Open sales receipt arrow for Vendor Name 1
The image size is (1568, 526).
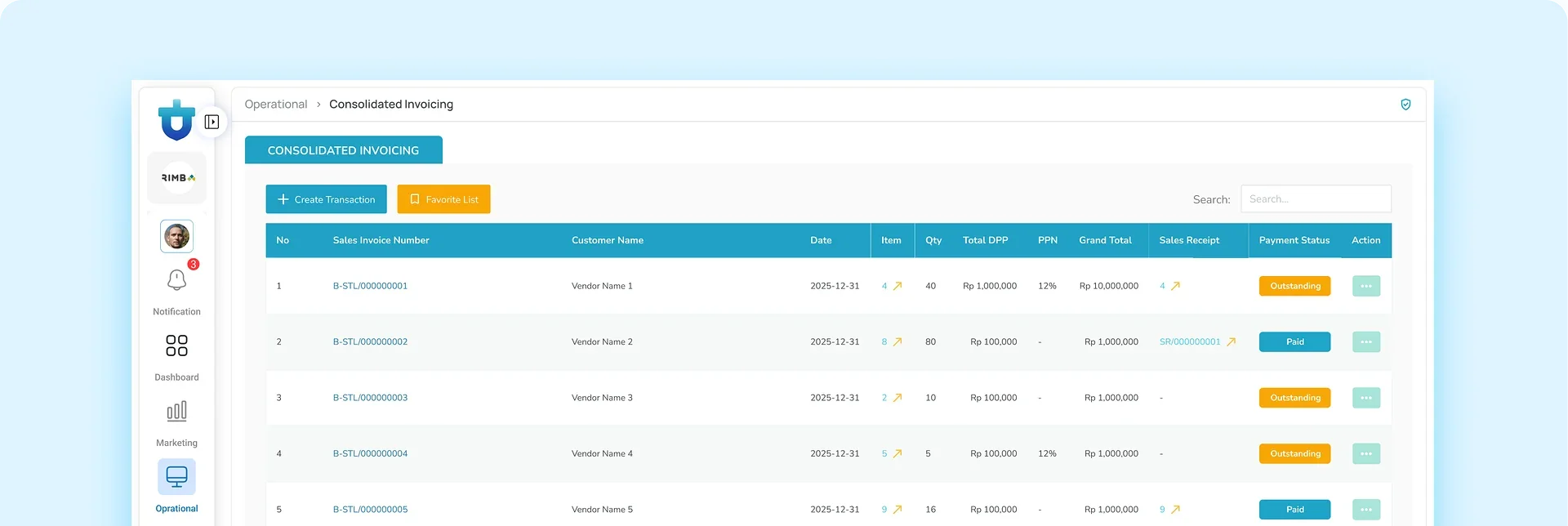coord(1176,286)
